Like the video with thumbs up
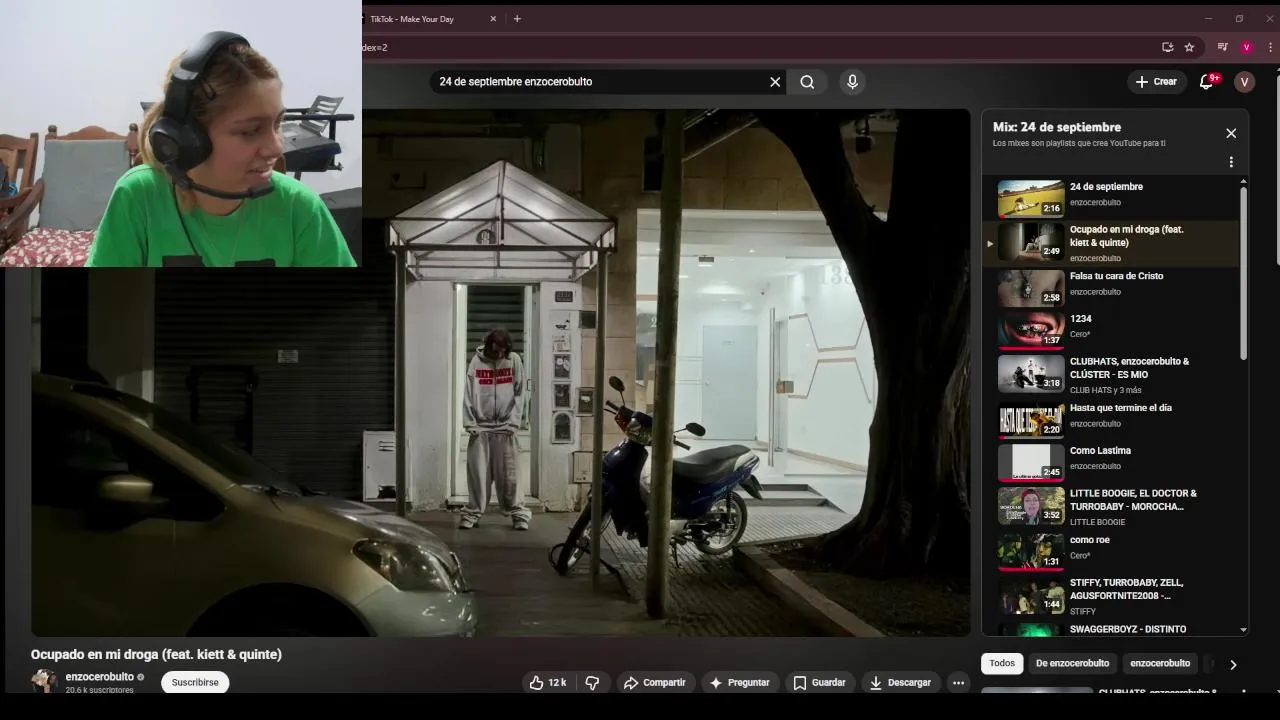This screenshot has width=1280, height=720. point(548,683)
